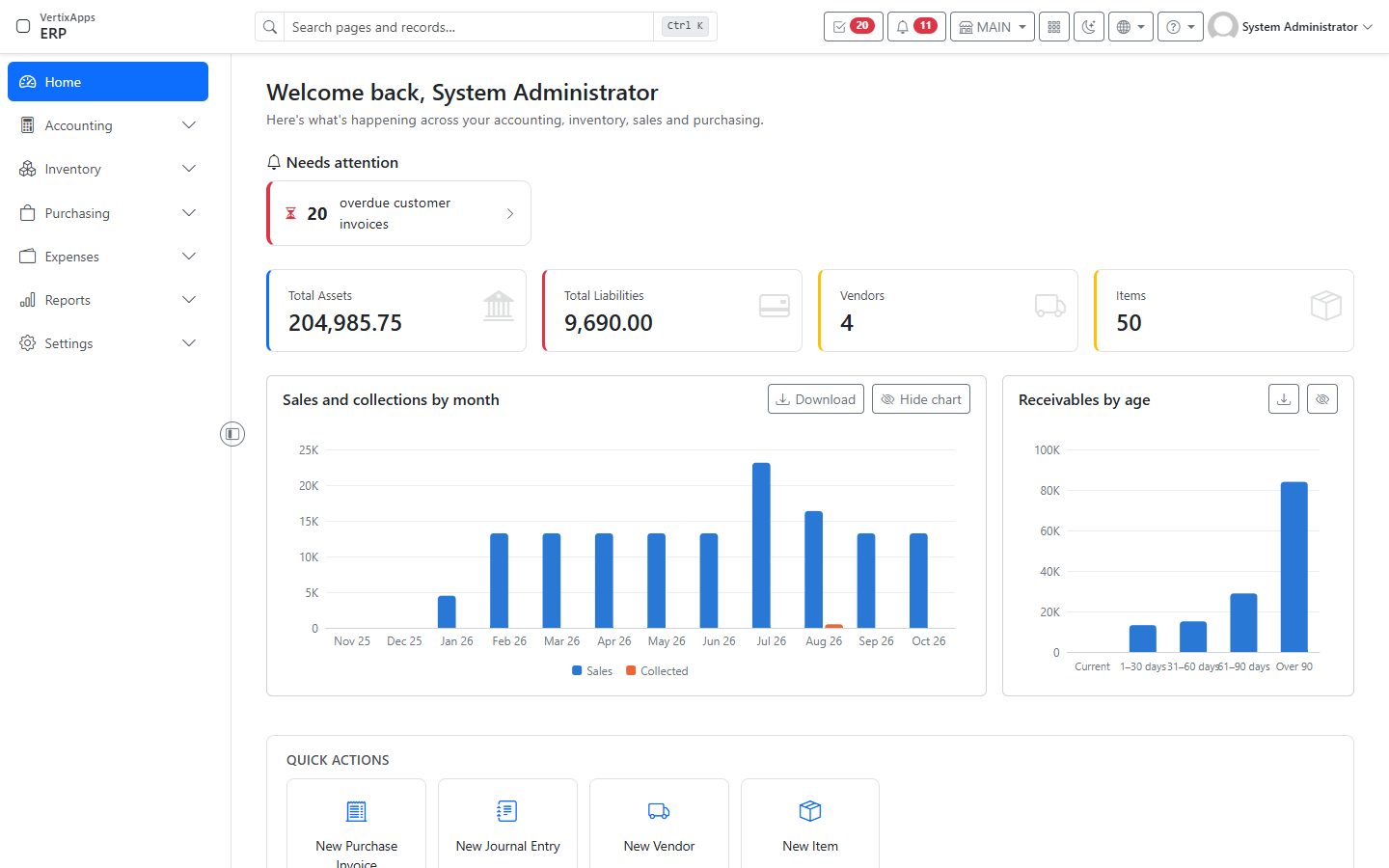Click the sidebar collapse handle icon

(232, 434)
